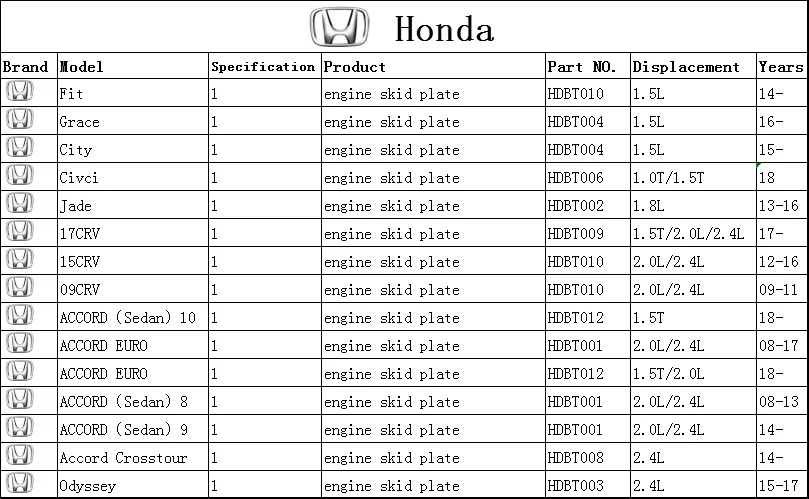
Task: Click the Honda brand icon in the Grace row
Action: tap(19, 120)
